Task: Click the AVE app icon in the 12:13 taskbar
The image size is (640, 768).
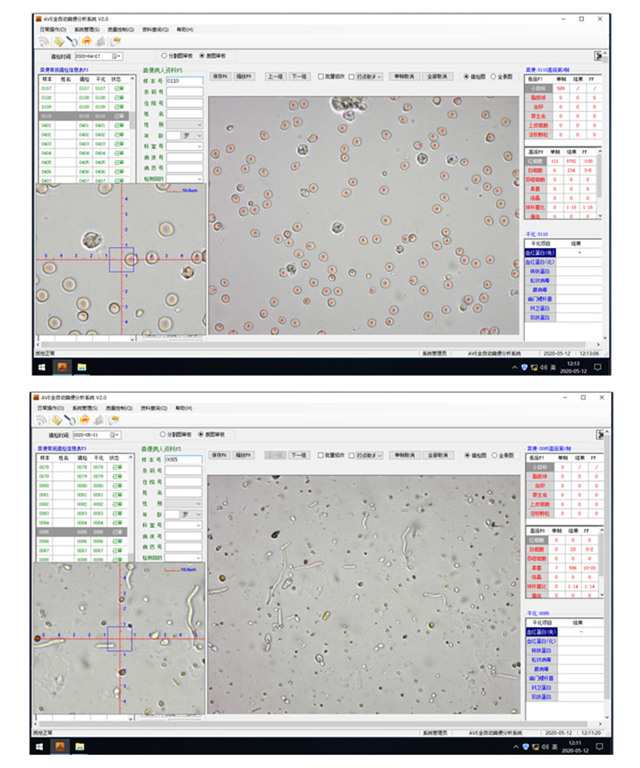Action: click(62, 367)
